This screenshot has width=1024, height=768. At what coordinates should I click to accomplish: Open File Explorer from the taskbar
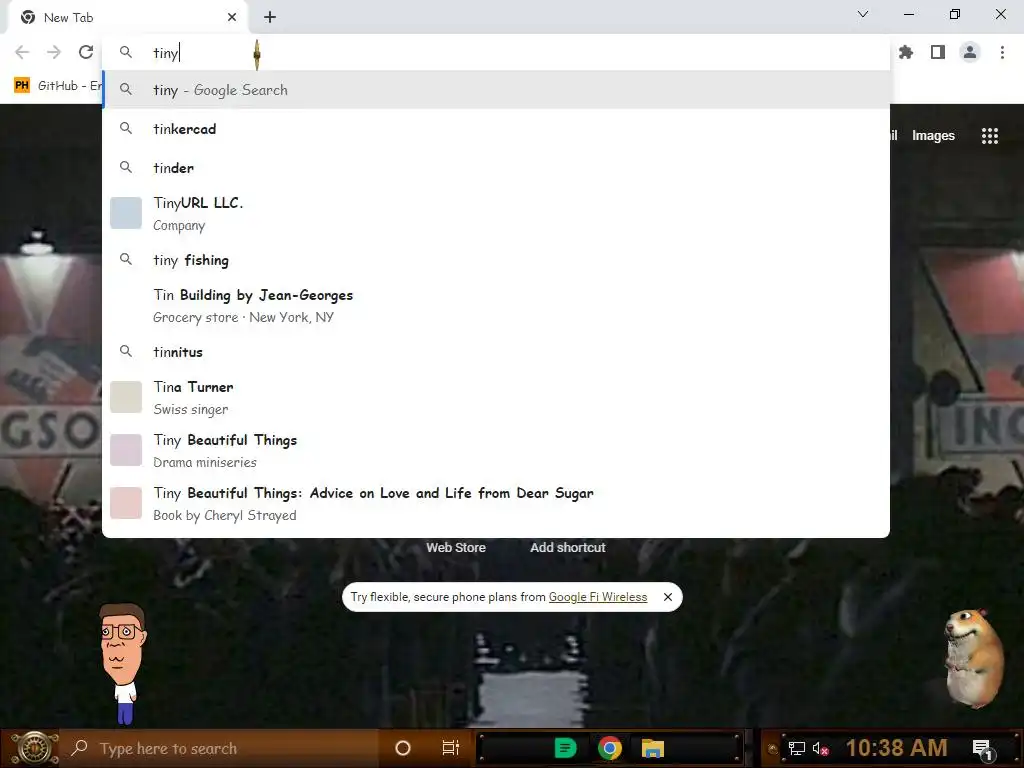(652, 748)
